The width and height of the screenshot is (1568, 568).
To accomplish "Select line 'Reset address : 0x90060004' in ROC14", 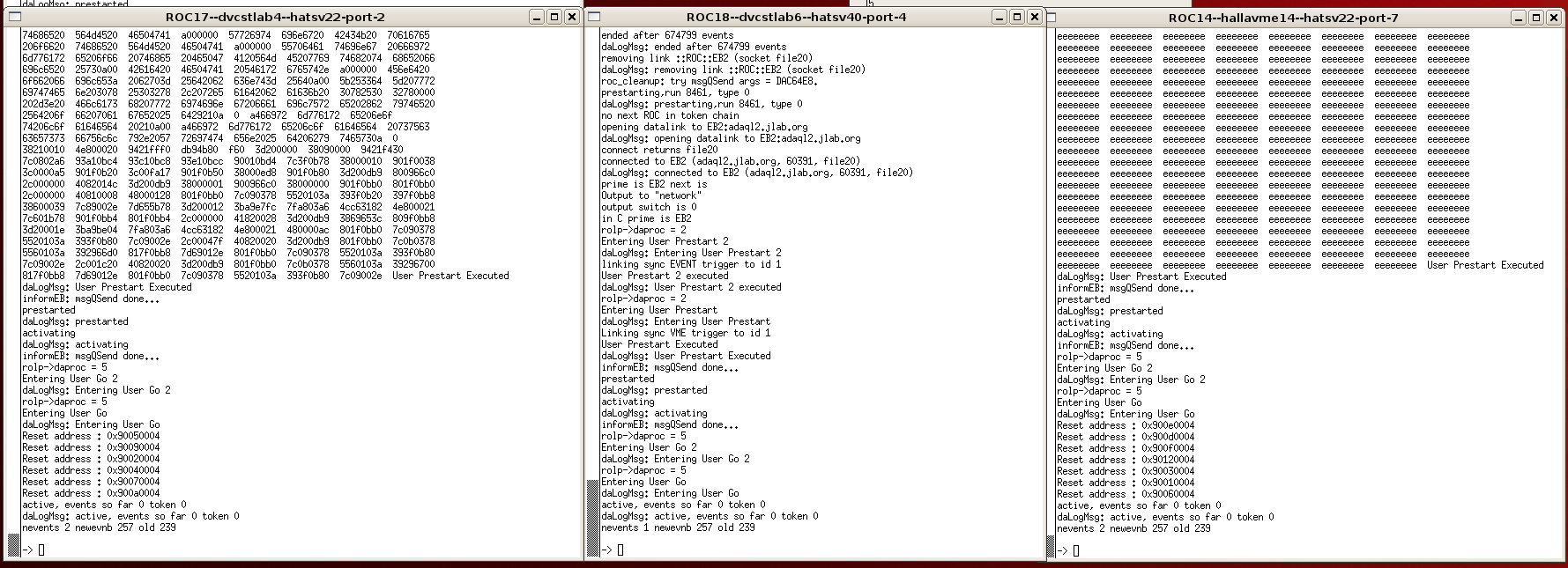I will tap(1126, 494).
